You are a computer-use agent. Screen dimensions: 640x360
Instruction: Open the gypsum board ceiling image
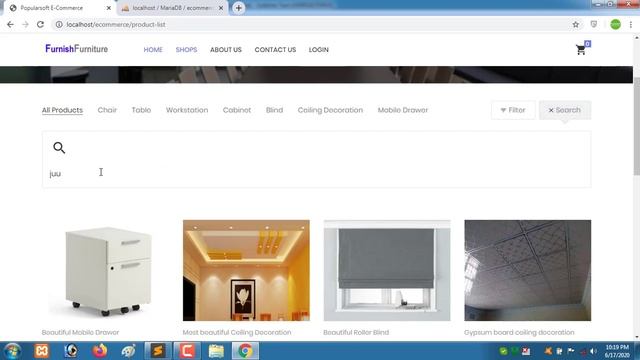tap(527, 270)
